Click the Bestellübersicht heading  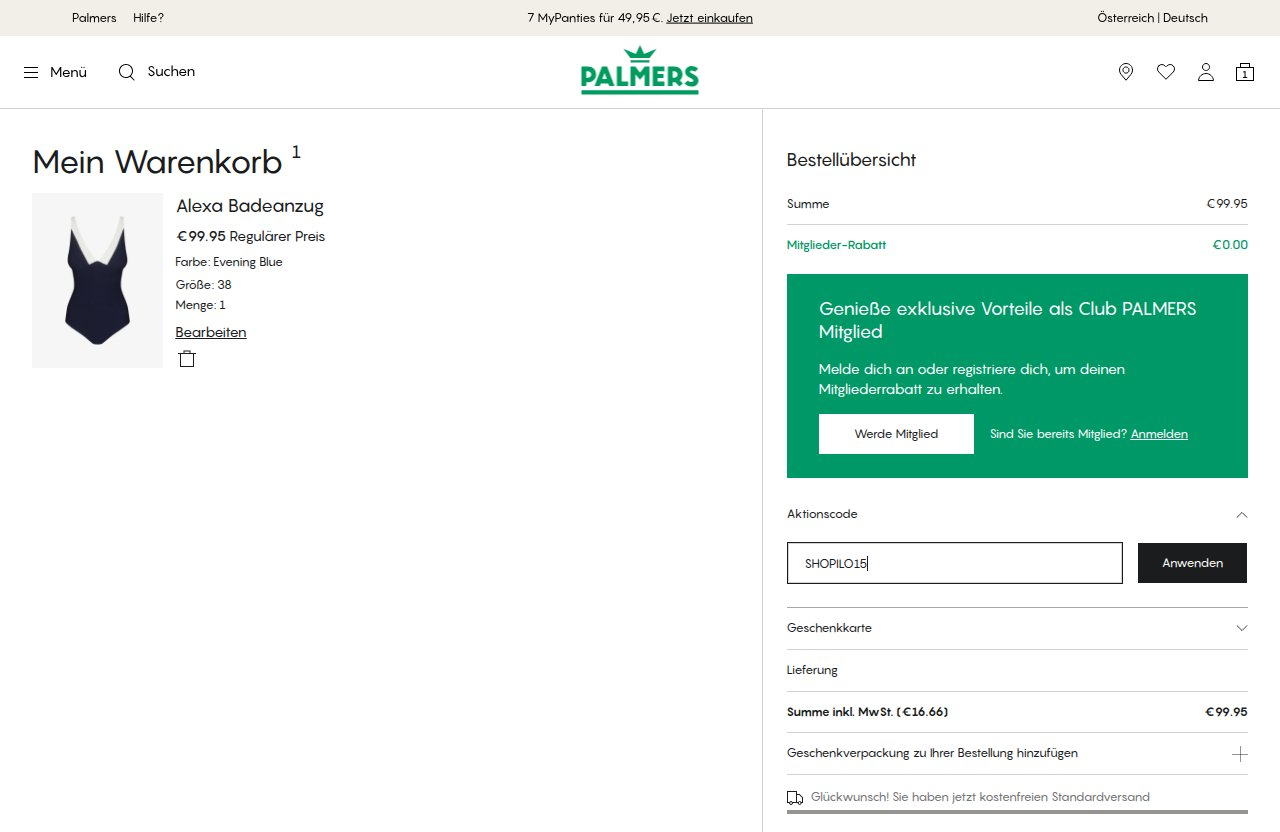coord(851,160)
